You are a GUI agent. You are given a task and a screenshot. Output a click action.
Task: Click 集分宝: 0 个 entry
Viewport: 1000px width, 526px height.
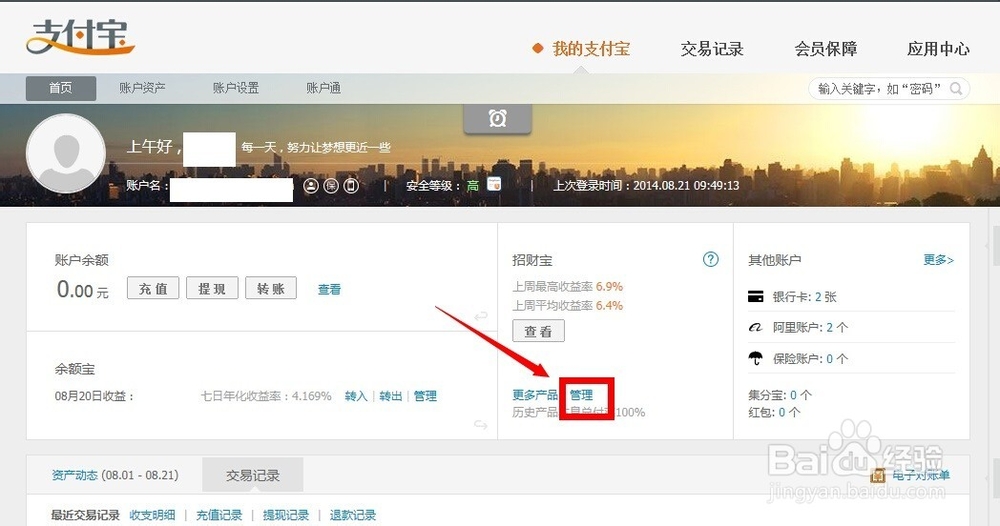tap(779, 395)
